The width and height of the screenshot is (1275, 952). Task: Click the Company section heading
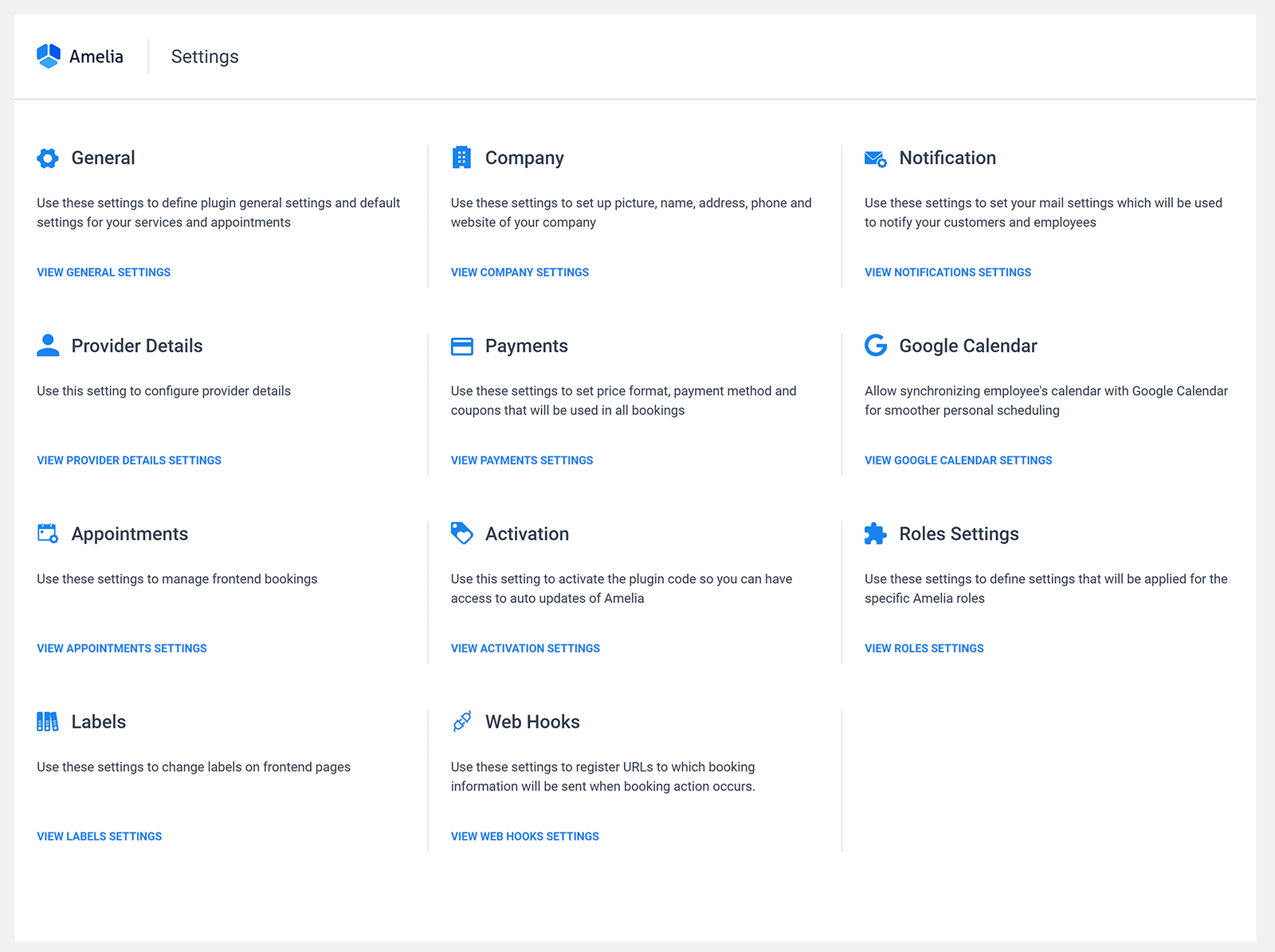tap(524, 158)
